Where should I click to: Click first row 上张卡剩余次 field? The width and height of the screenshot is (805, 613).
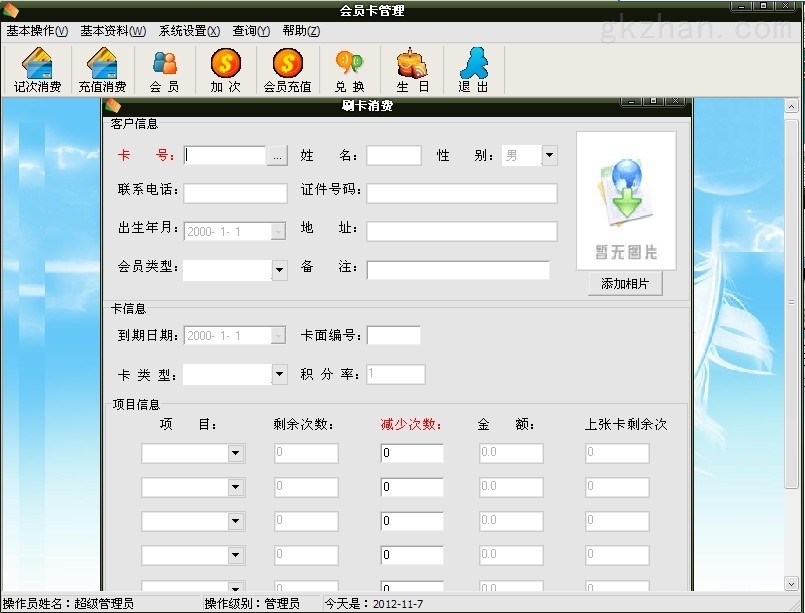617,453
